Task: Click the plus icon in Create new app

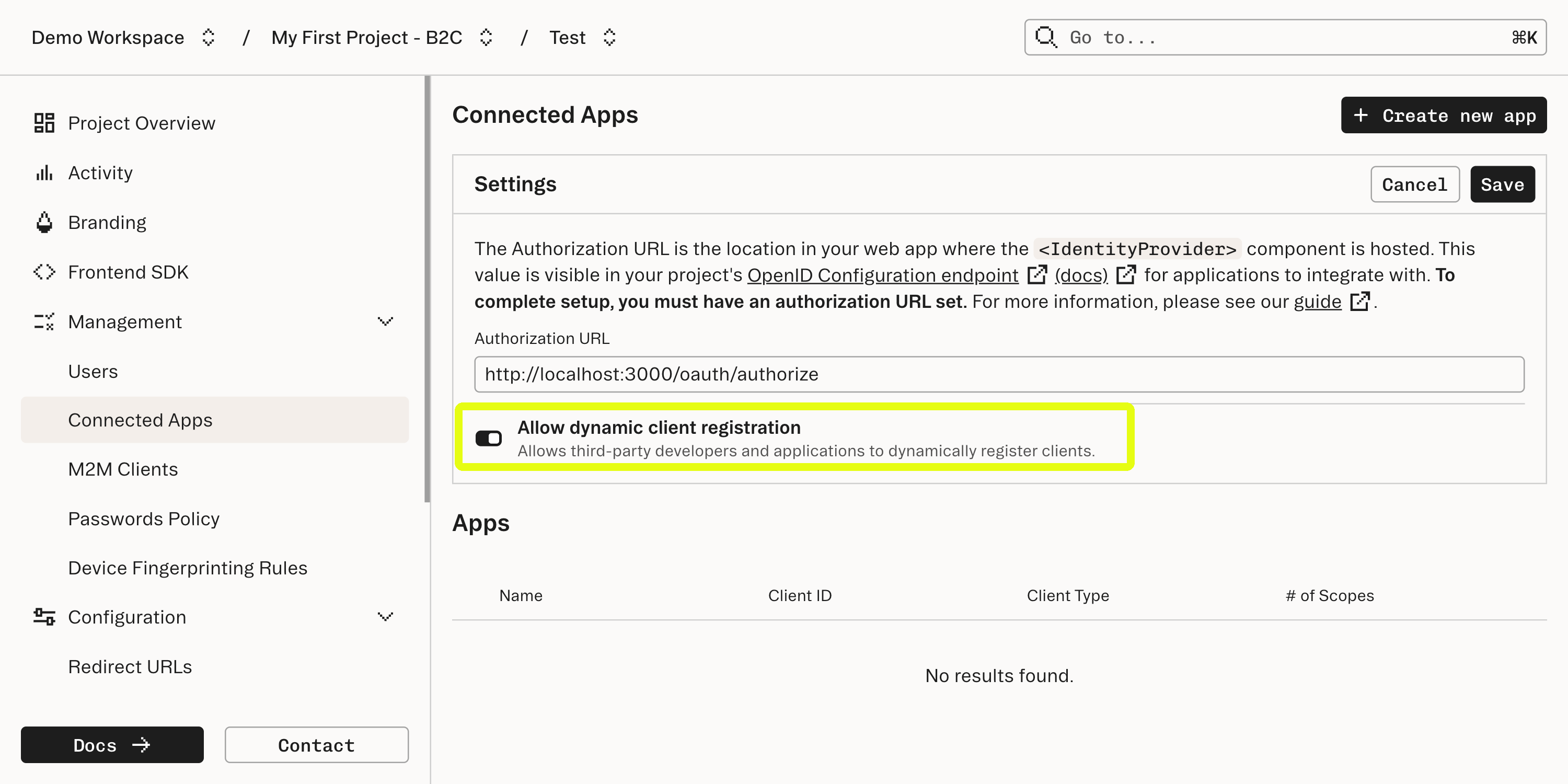Action: [1361, 115]
